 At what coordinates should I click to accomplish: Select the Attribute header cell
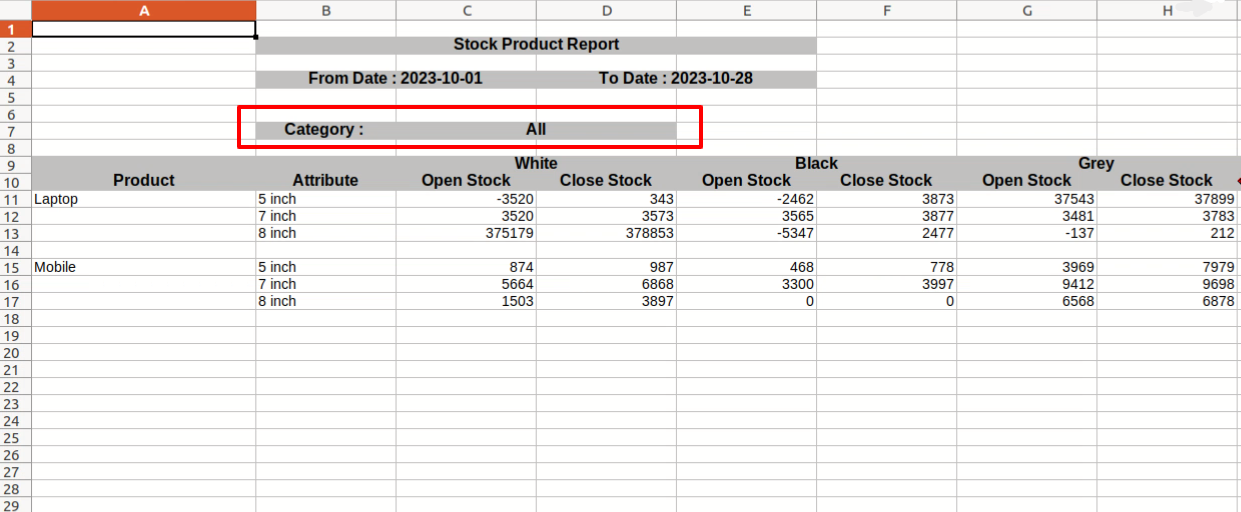(x=325, y=181)
